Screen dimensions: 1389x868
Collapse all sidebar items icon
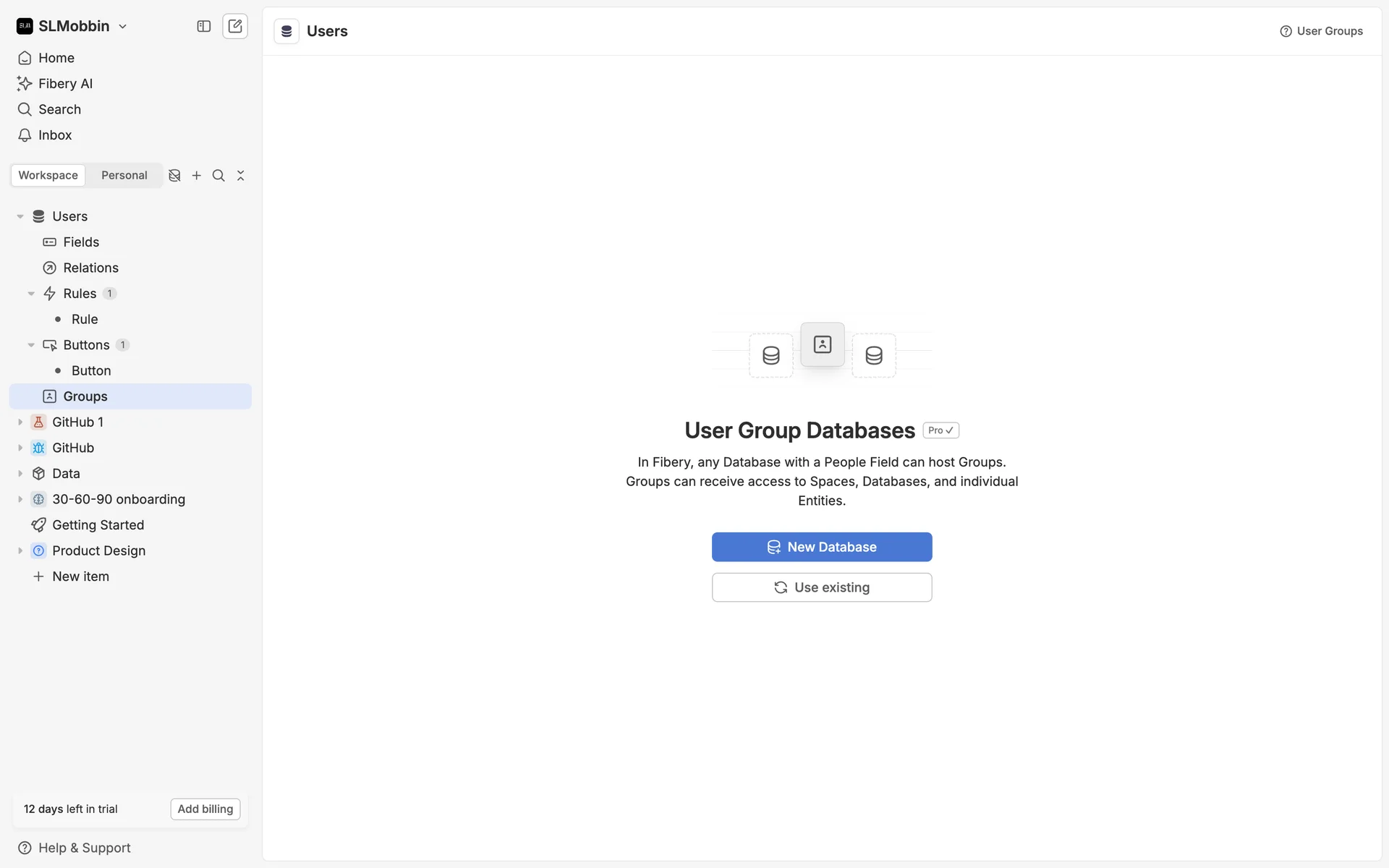point(241,176)
